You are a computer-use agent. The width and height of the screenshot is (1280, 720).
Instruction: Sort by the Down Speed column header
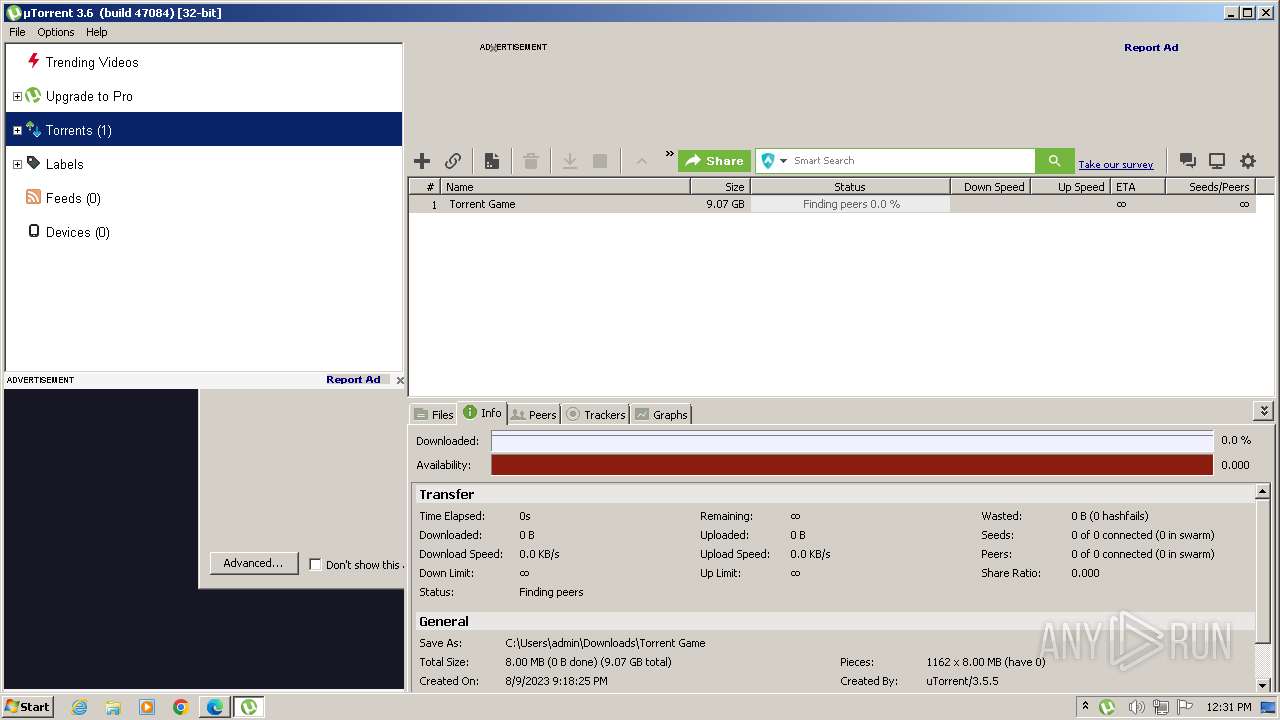click(990, 187)
